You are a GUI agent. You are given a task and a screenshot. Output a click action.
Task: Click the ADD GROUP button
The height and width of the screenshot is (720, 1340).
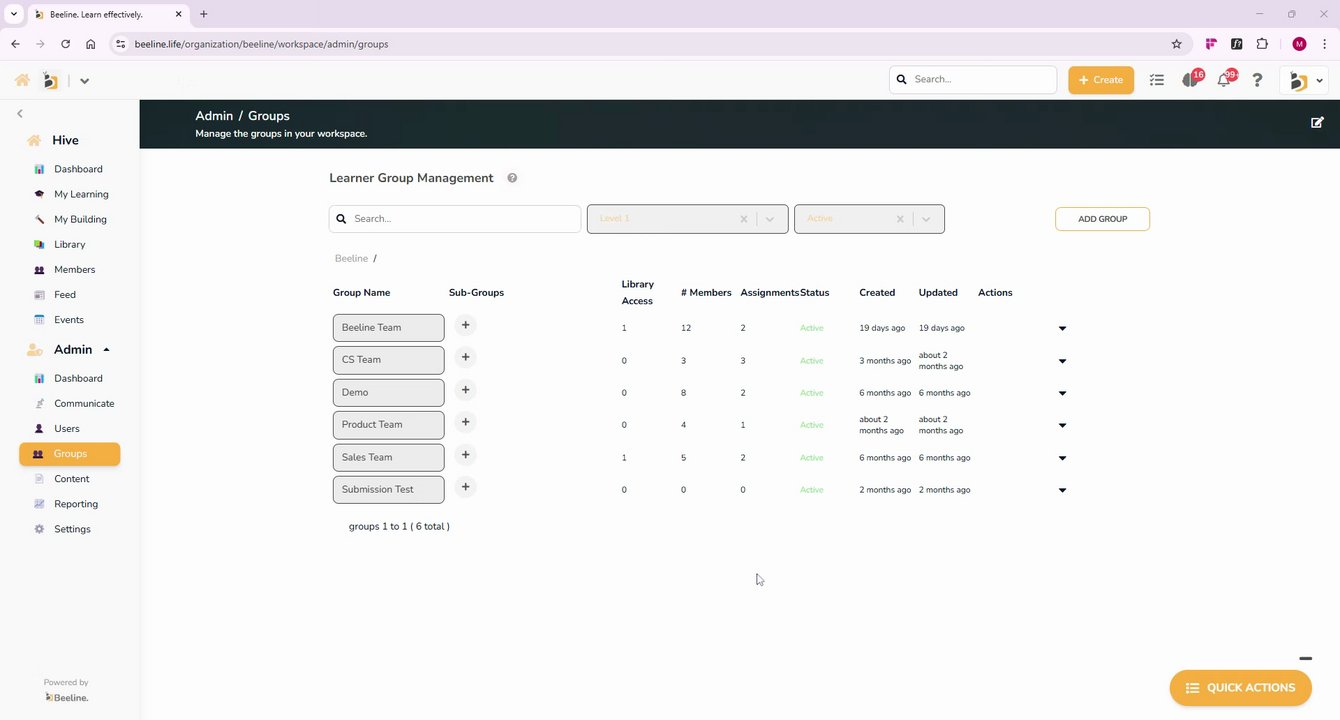click(1102, 219)
